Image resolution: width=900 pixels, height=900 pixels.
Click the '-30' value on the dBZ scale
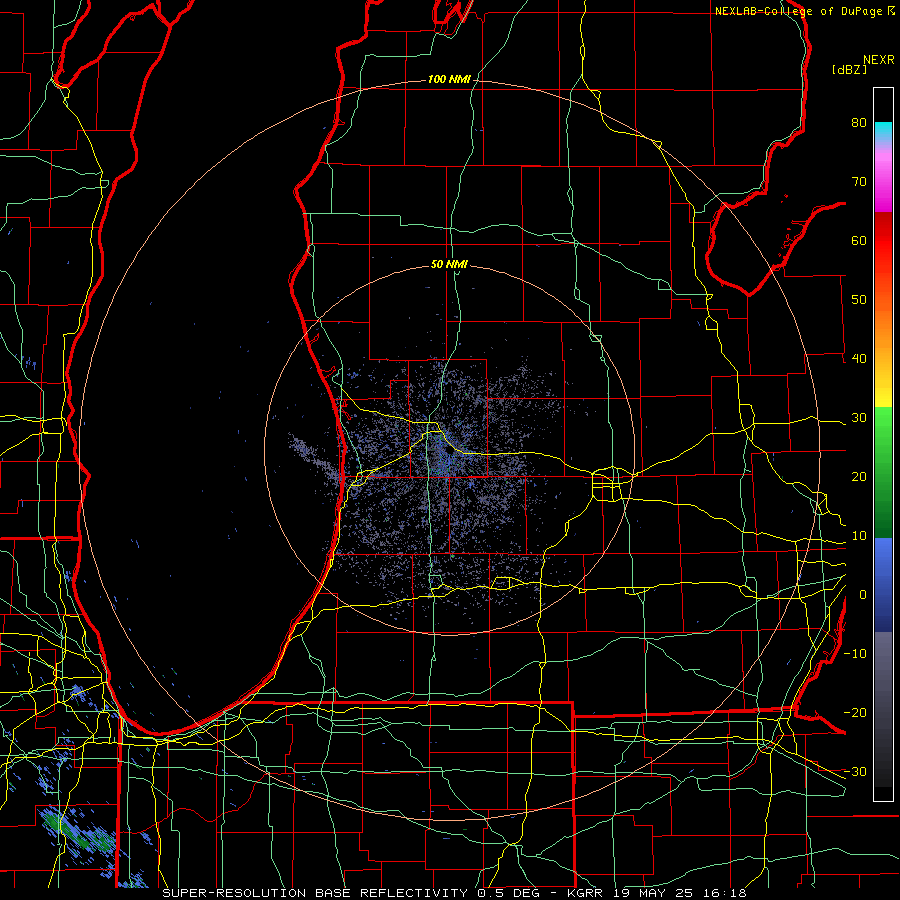click(855, 772)
